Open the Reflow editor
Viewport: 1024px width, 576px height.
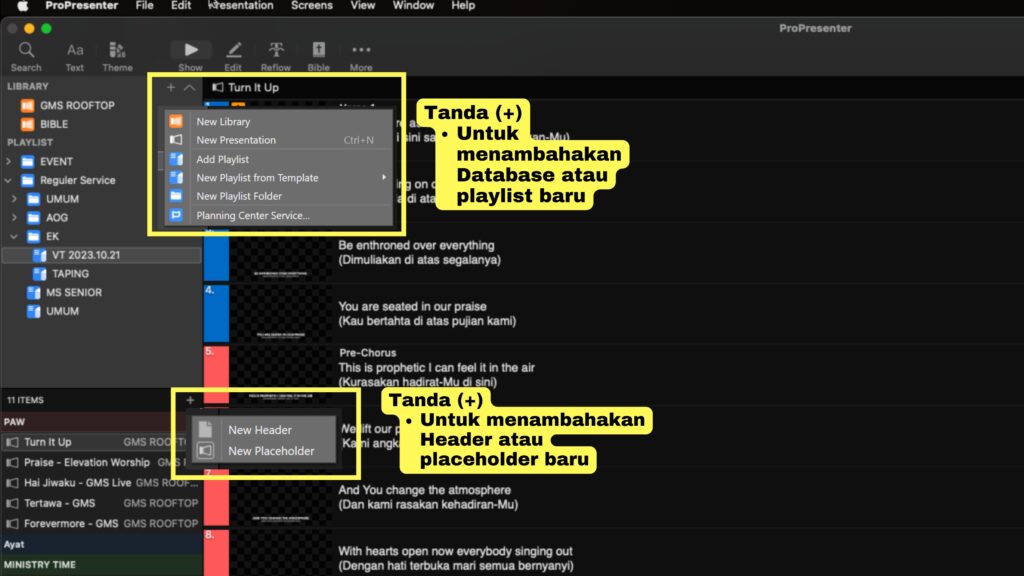[x=276, y=56]
